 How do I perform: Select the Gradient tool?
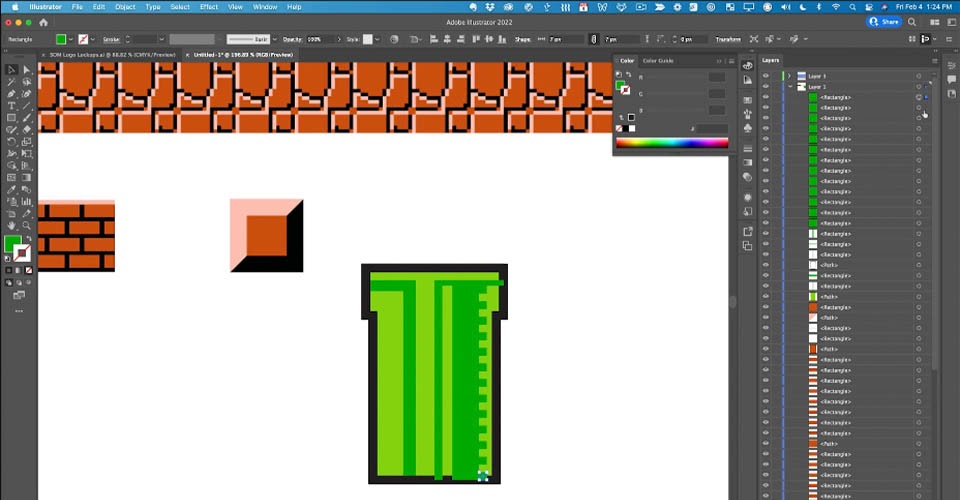(27, 177)
